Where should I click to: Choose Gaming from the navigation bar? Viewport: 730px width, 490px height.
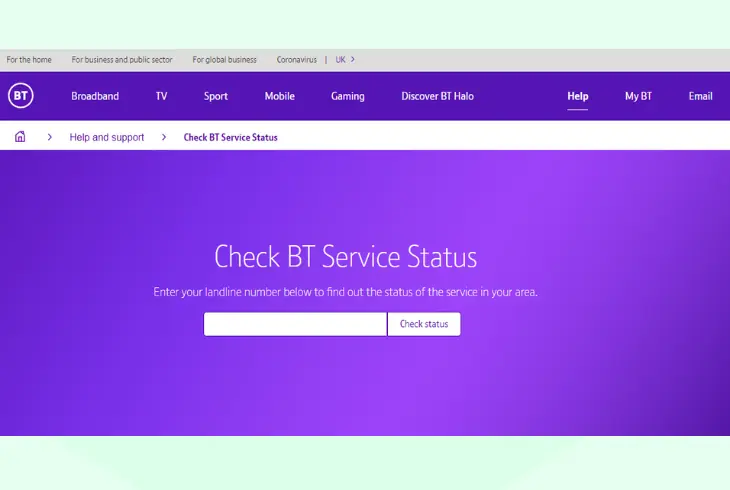point(348,96)
